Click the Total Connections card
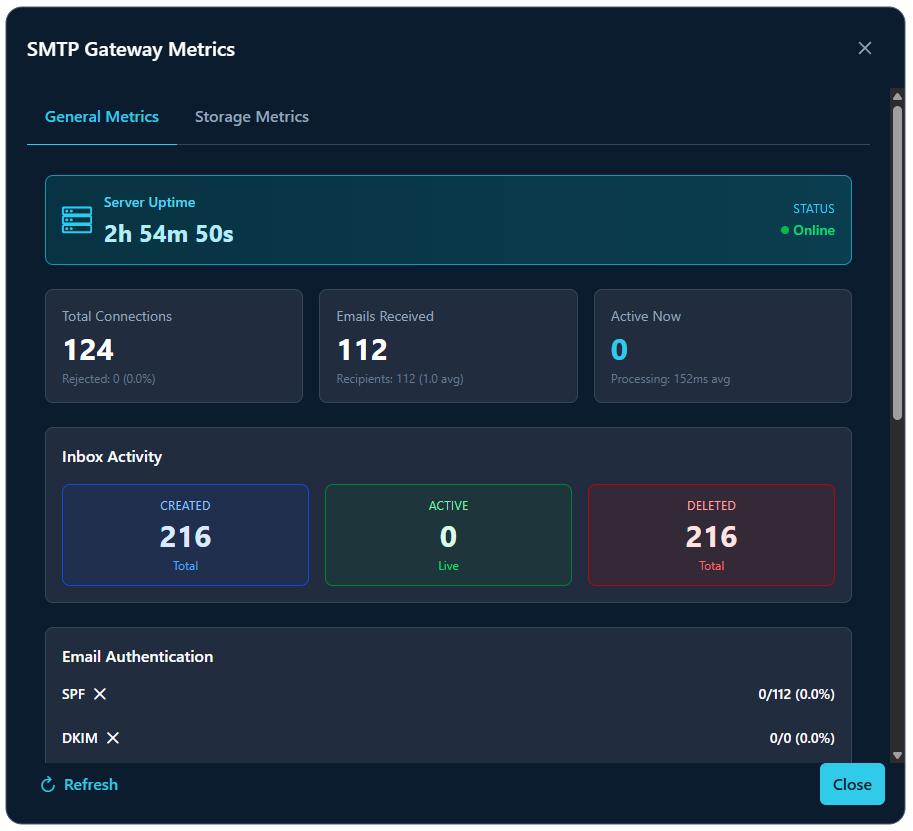 point(174,346)
